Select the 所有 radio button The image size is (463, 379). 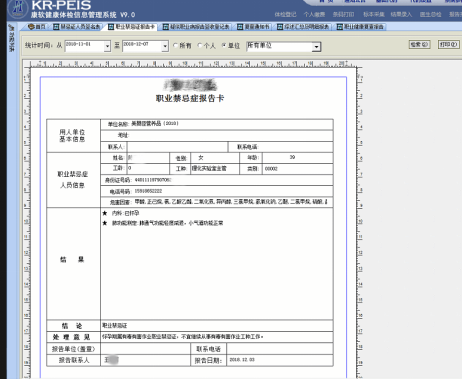175,45
